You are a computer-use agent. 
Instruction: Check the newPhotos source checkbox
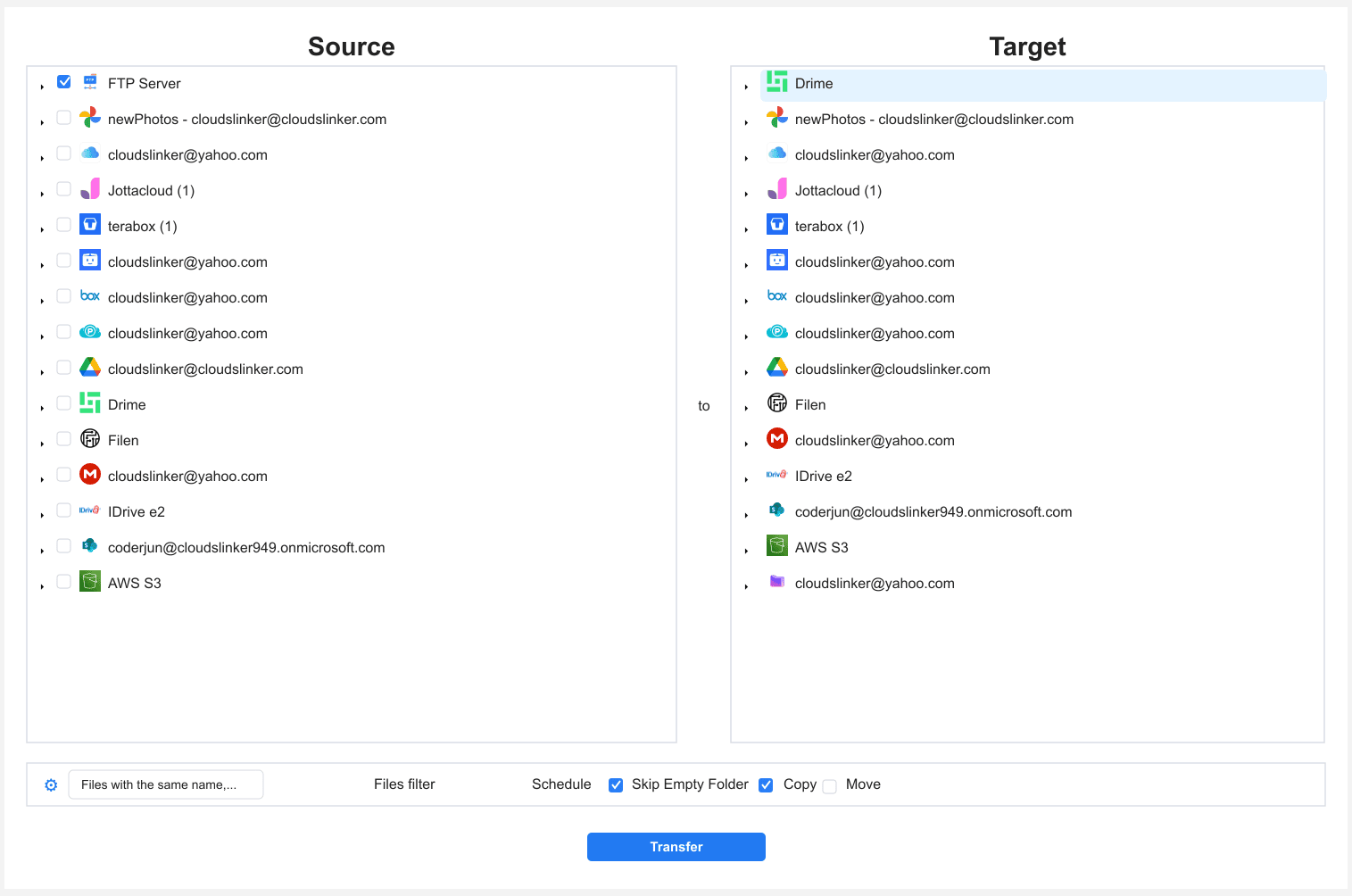pyautogui.click(x=64, y=118)
